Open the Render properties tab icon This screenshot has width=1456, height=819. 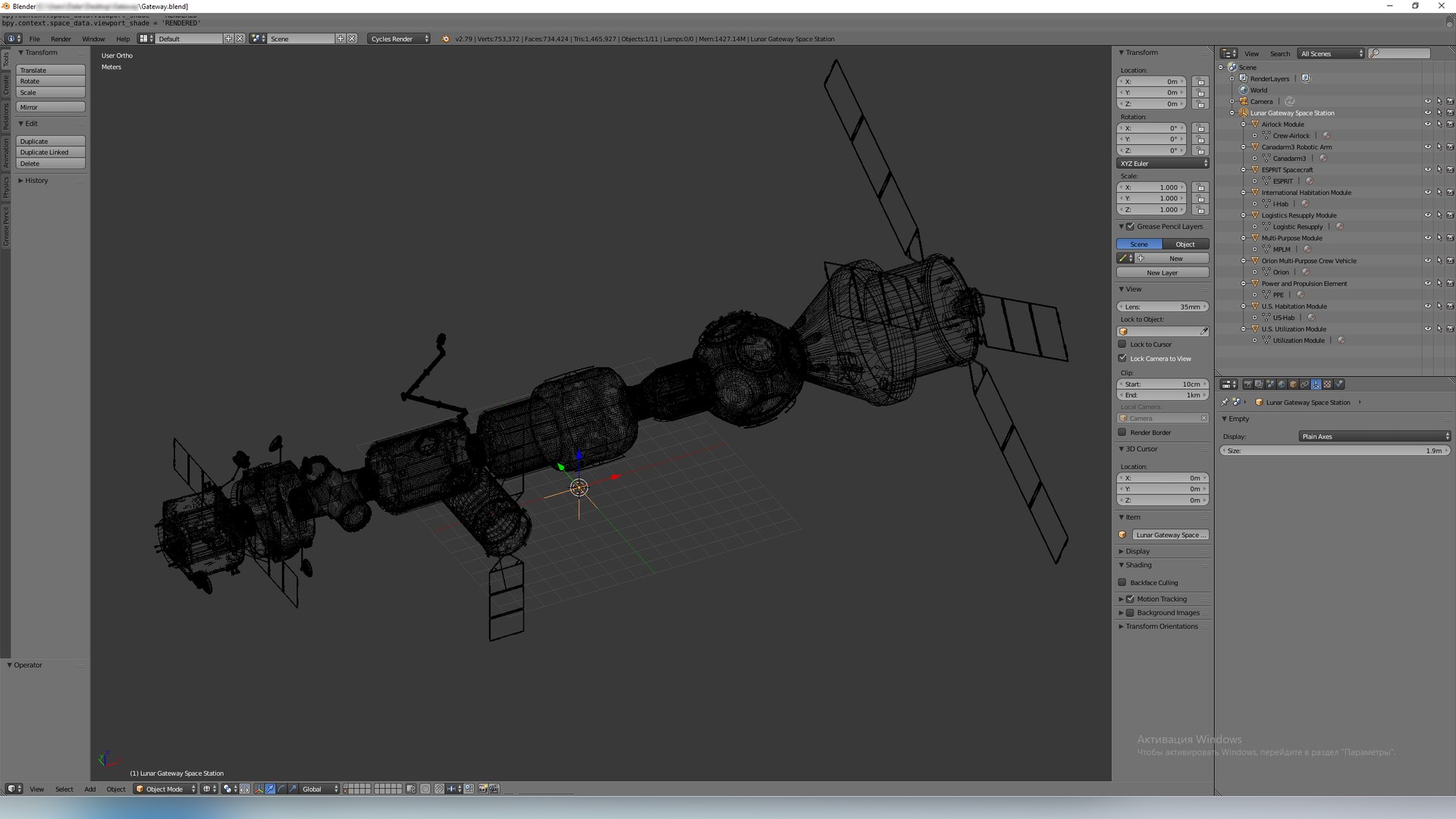(1247, 384)
